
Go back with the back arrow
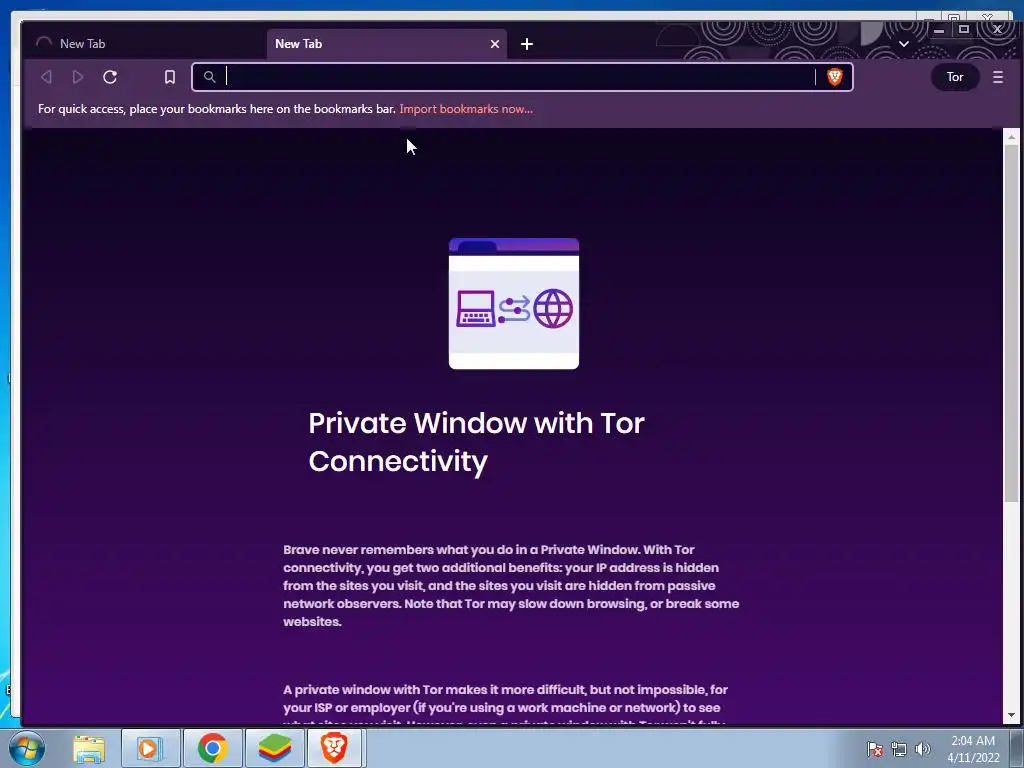(46, 77)
